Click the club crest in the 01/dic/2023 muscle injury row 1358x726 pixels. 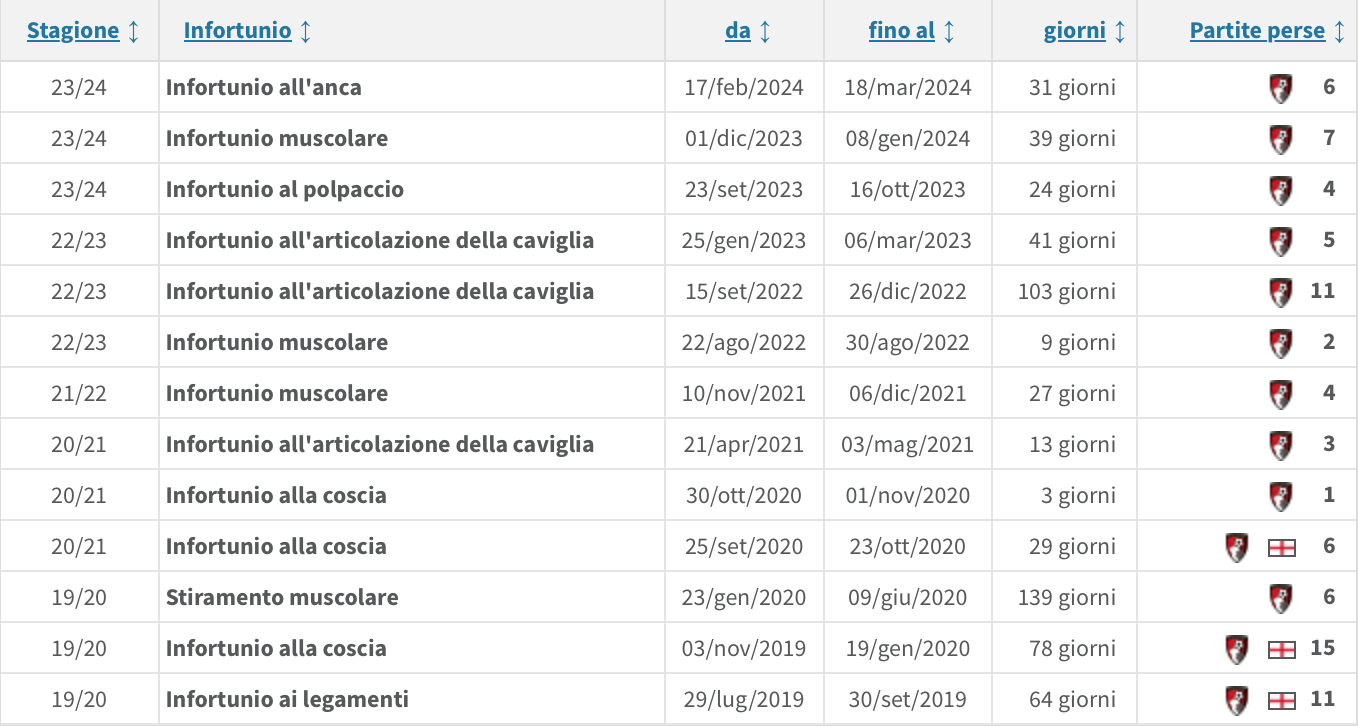pyautogui.click(x=1280, y=138)
